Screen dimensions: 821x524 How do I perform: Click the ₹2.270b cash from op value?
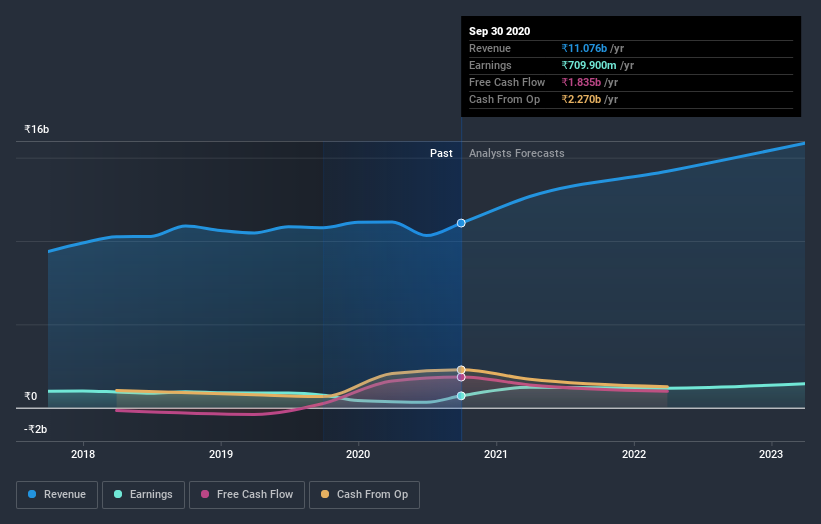[x=581, y=99]
